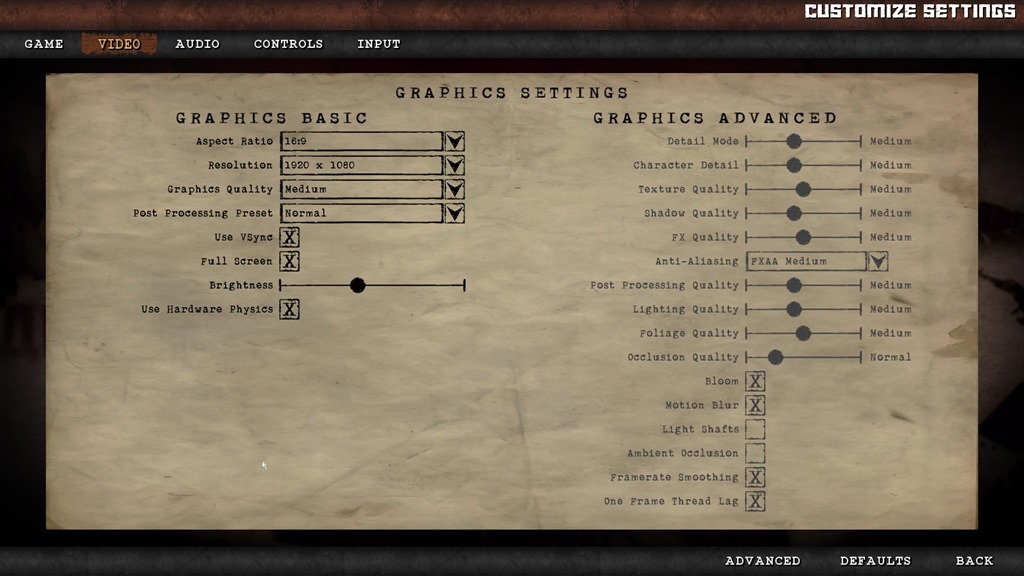Image resolution: width=1024 pixels, height=576 pixels.
Task: Disable Motion Blur checkbox
Action: (x=755, y=406)
